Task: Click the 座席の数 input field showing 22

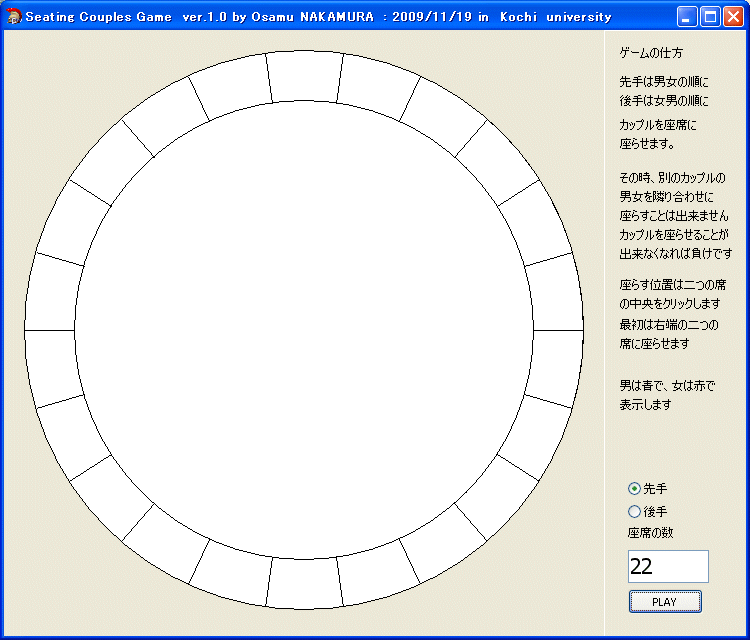Action: tap(668, 566)
